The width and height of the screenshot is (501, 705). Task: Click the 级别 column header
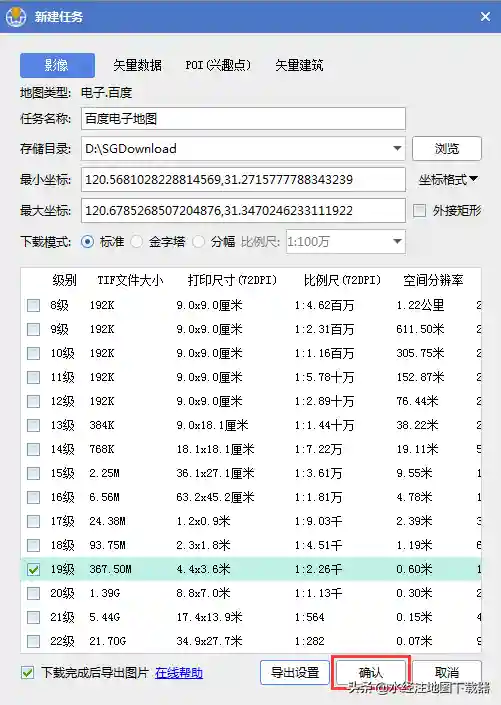click(64, 281)
